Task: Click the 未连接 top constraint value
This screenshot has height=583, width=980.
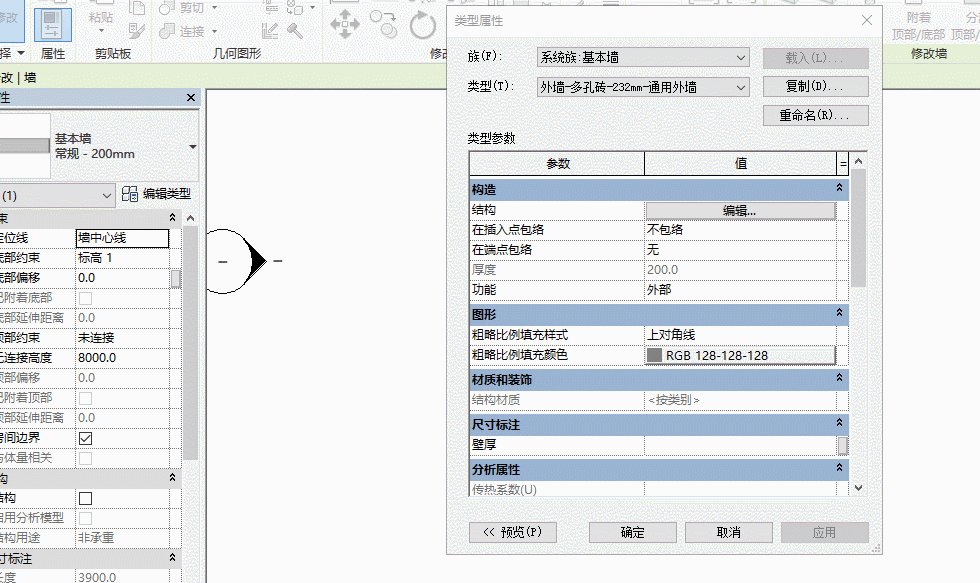Action: point(122,338)
